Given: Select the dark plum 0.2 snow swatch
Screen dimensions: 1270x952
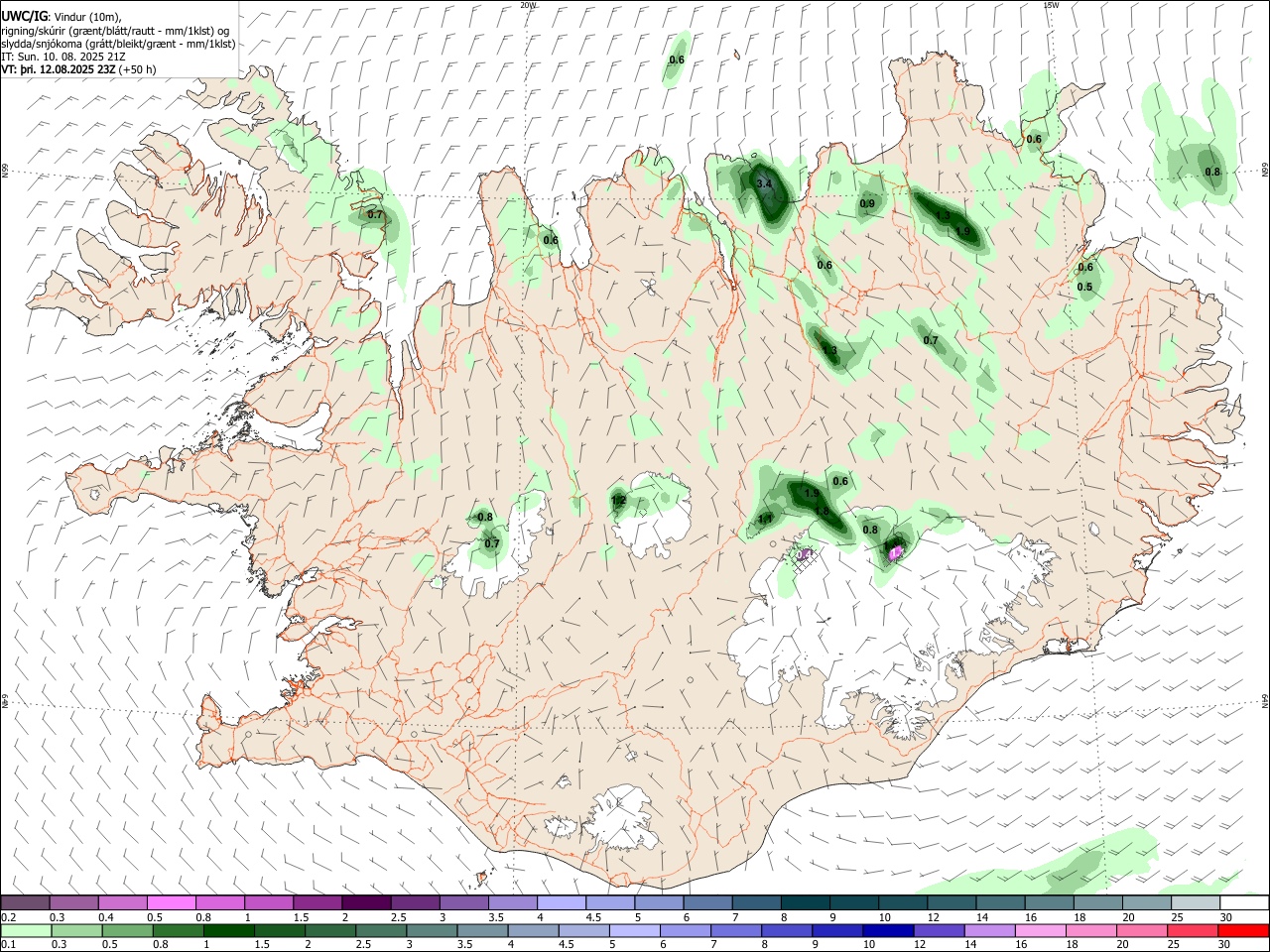Looking at the screenshot, I should pyautogui.click(x=26, y=902).
